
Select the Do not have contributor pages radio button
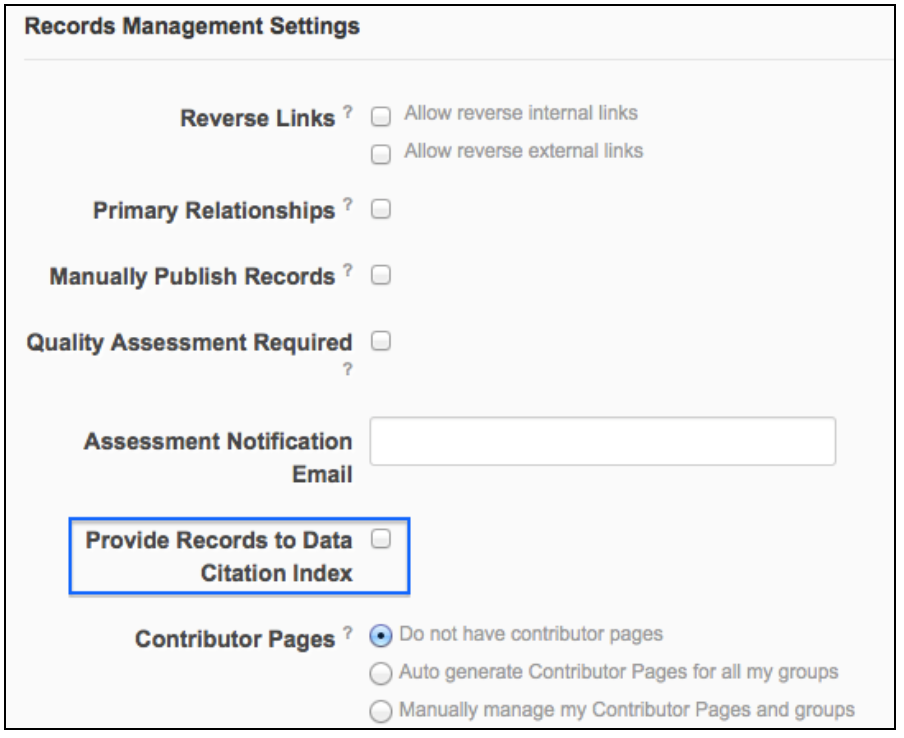tap(380, 635)
